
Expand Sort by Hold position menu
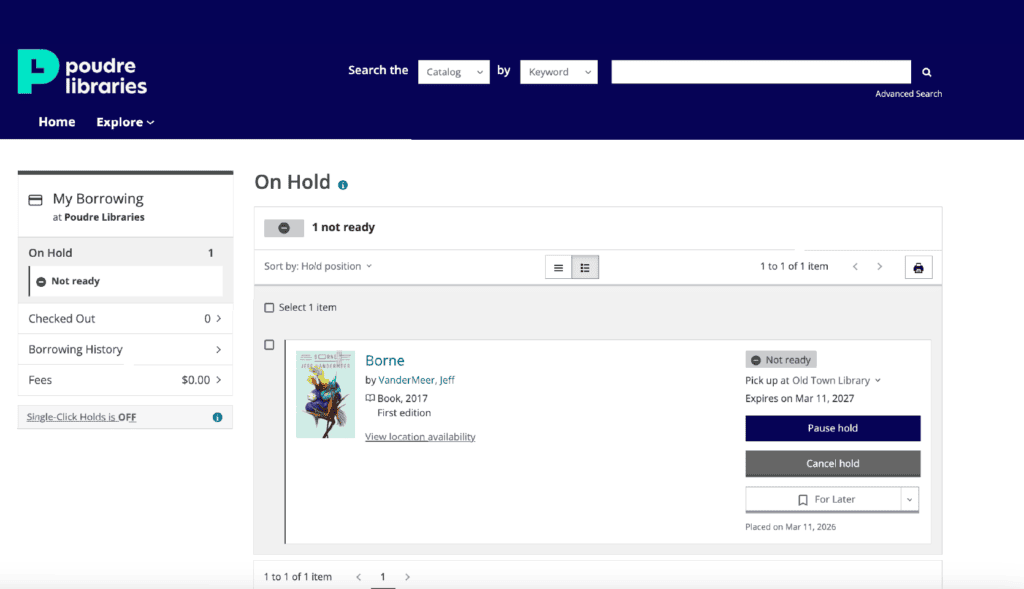[x=318, y=267]
